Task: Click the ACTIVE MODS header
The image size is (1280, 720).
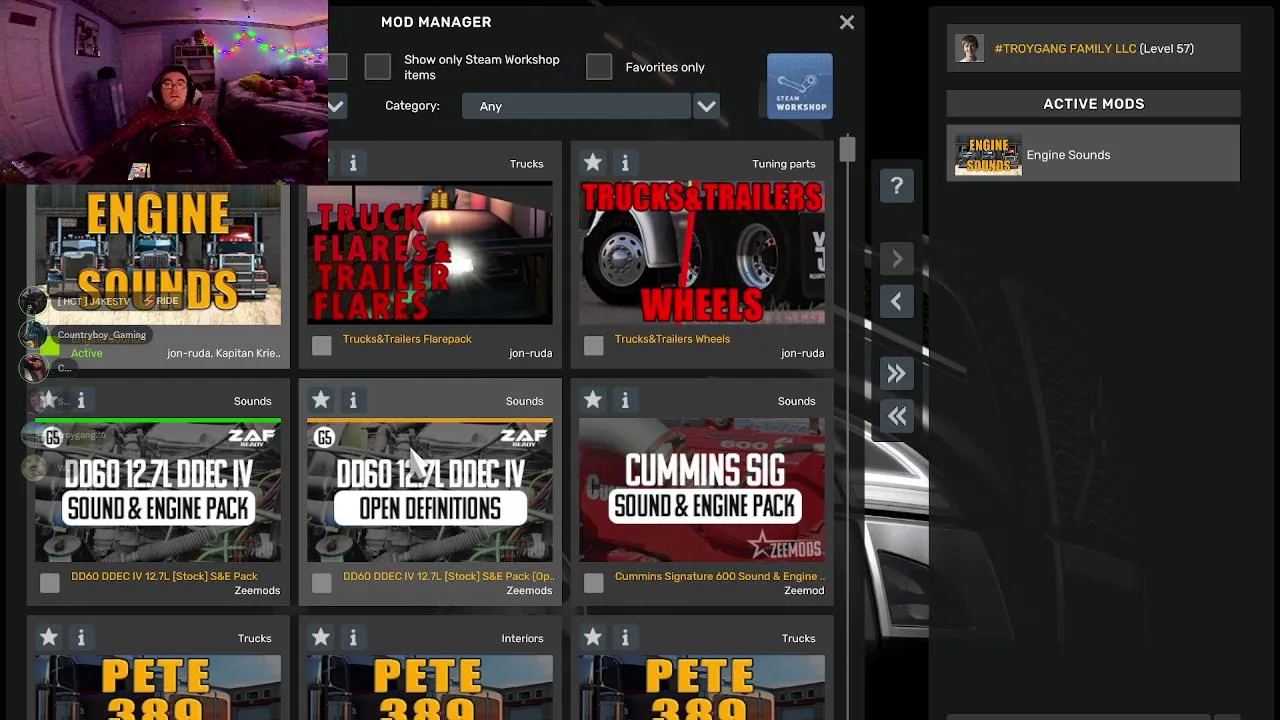Action: 1093,104
